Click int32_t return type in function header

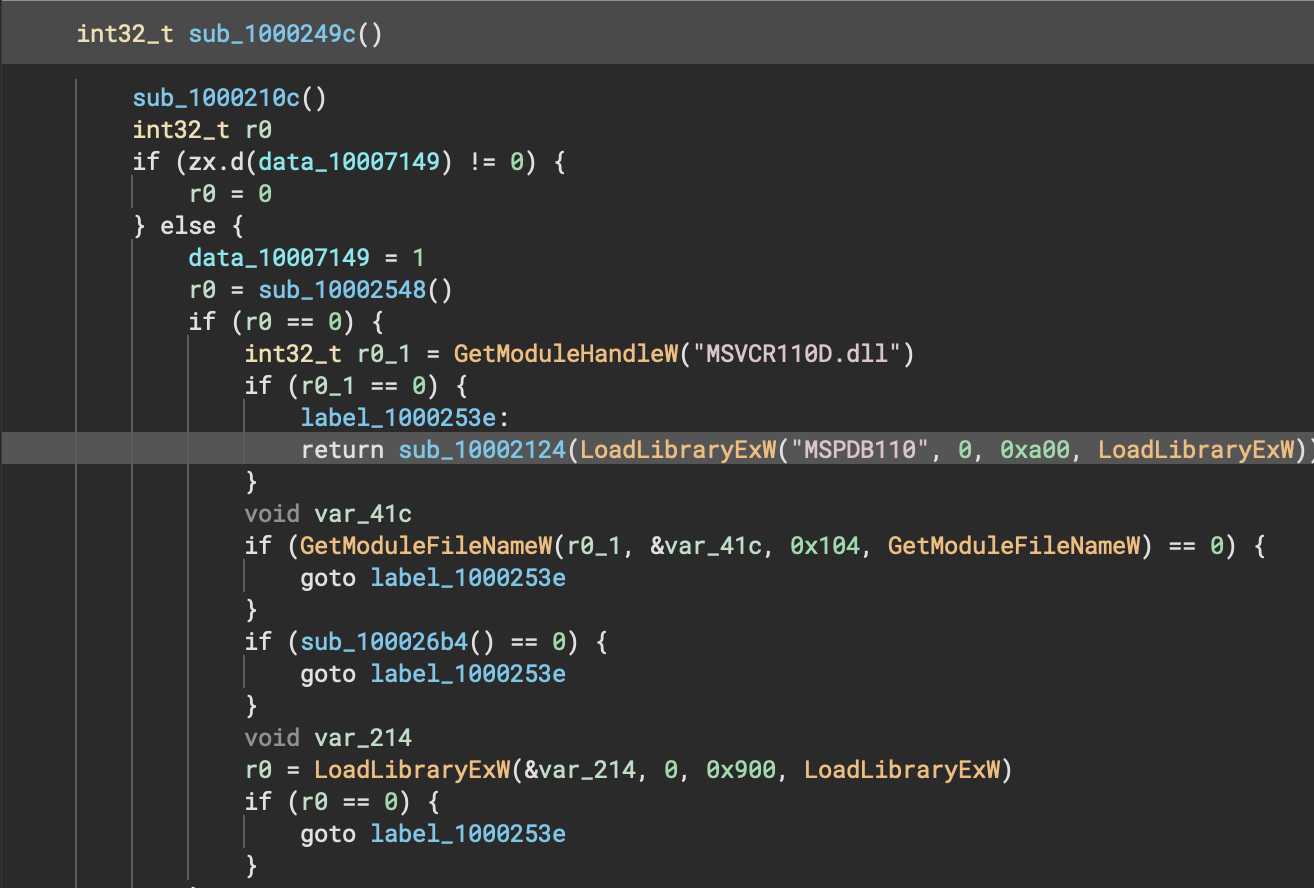click(x=125, y=34)
